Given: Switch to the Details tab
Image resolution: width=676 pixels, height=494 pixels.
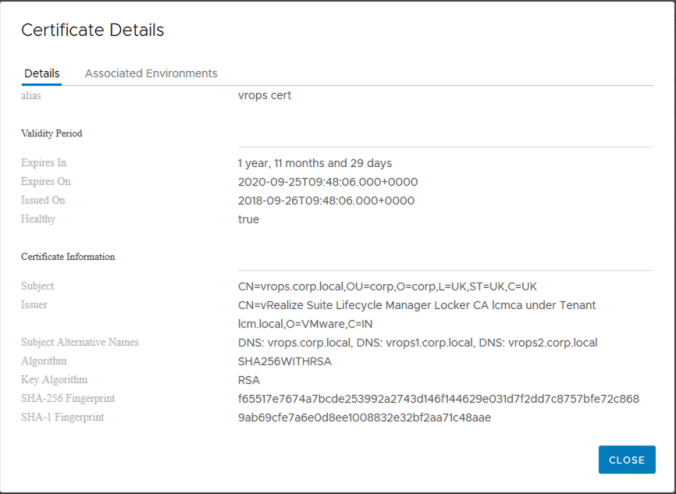Looking at the screenshot, I should [42, 73].
